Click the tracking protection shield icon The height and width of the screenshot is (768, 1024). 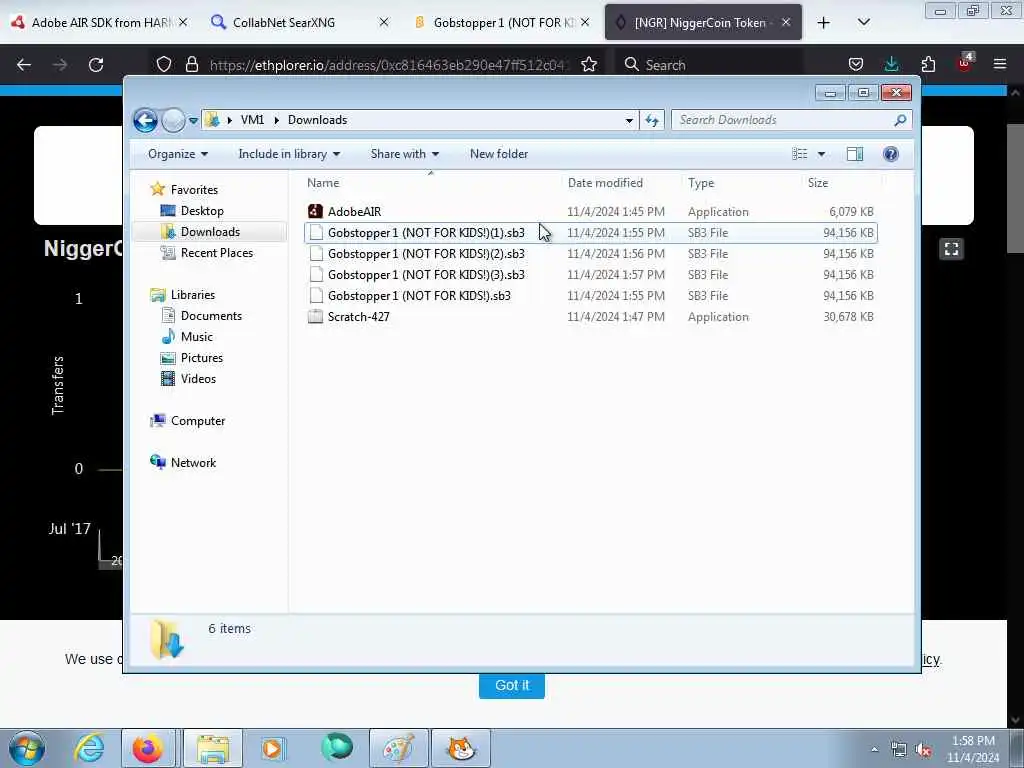[164, 65]
